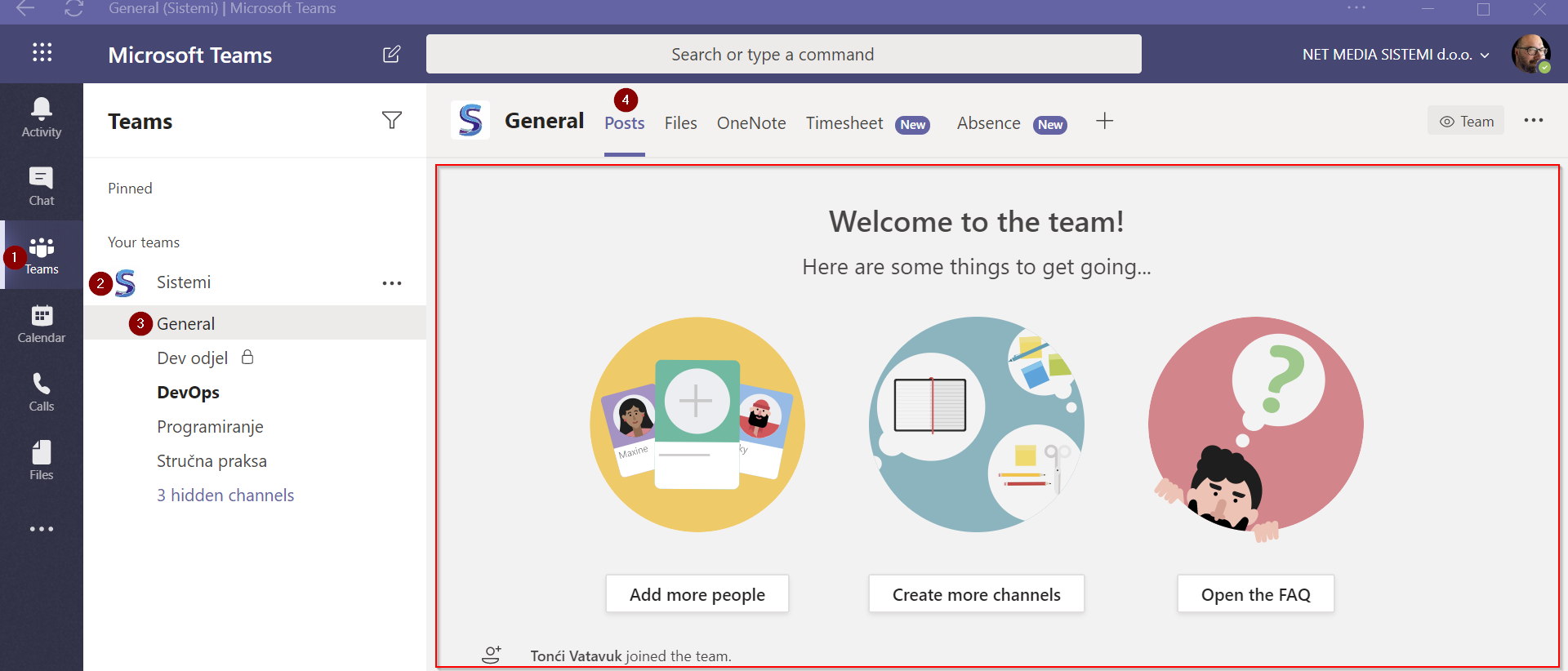
Task: Click the Your teams section label
Action: (x=144, y=242)
